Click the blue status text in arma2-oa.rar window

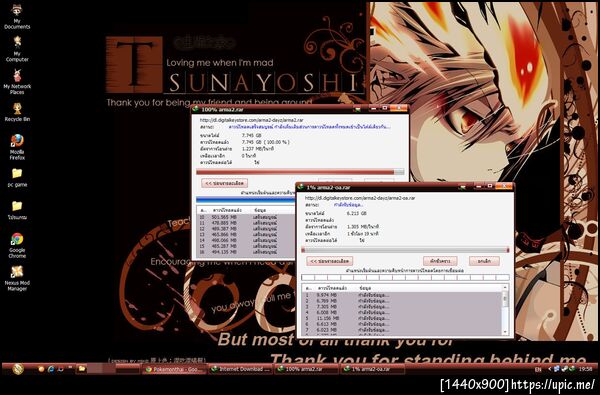click(x=349, y=205)
